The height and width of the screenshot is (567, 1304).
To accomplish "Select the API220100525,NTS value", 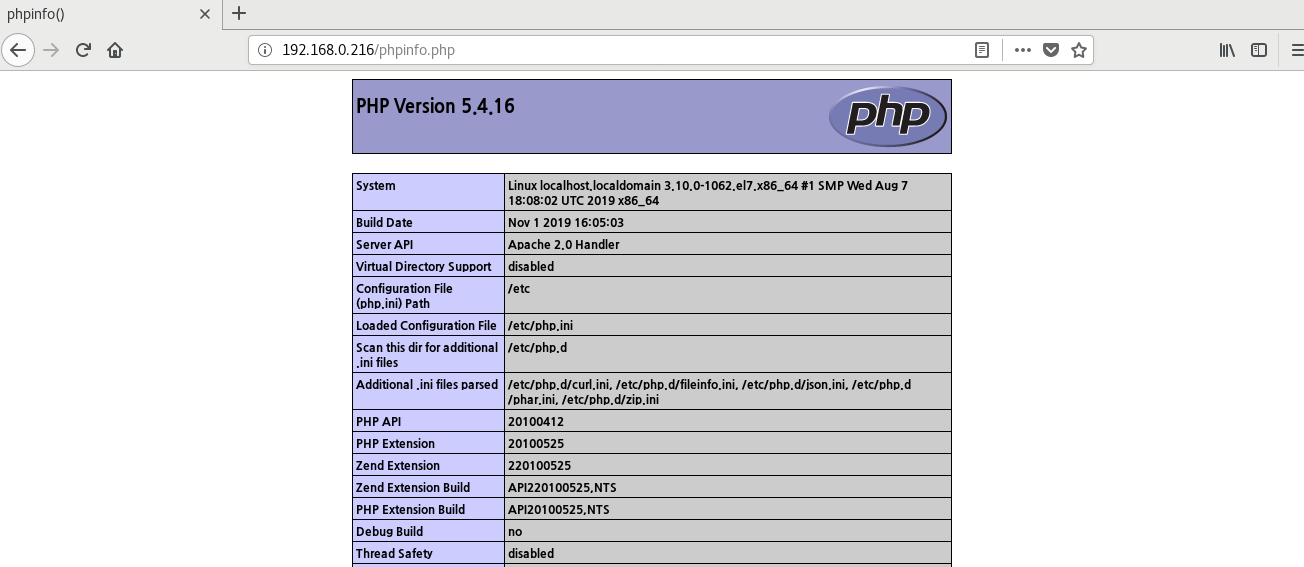I will (x=562, y=488).
